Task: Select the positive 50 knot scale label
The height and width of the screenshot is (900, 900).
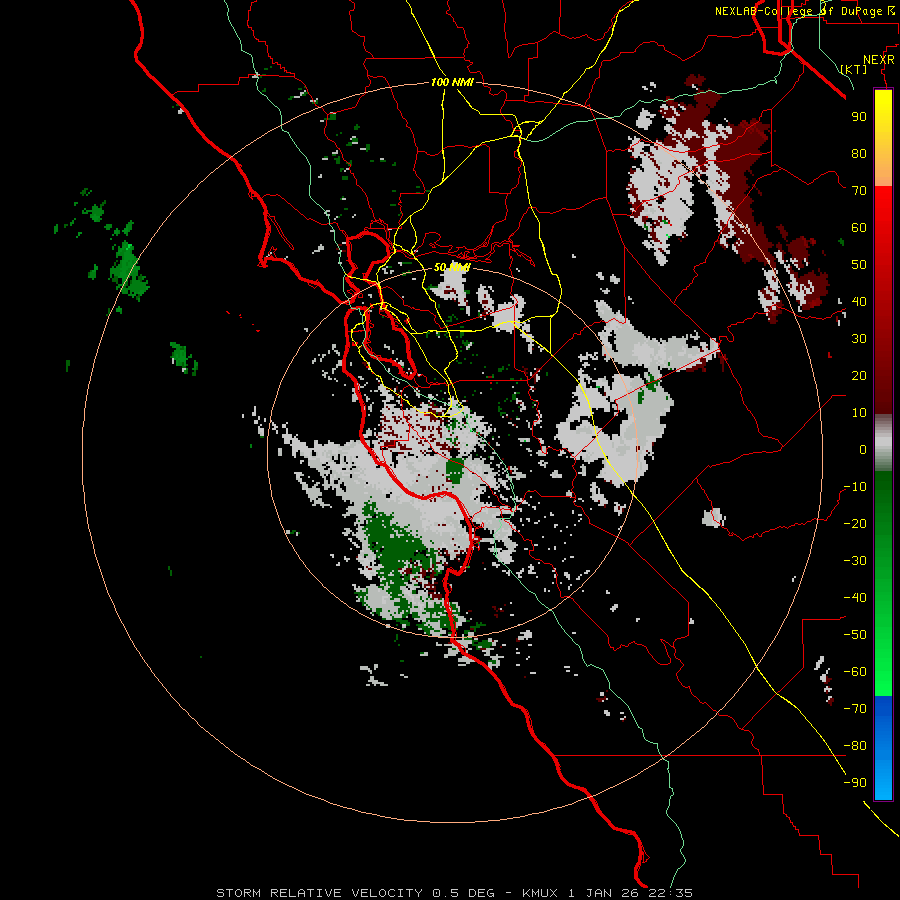Action: [x=859, y=265]
